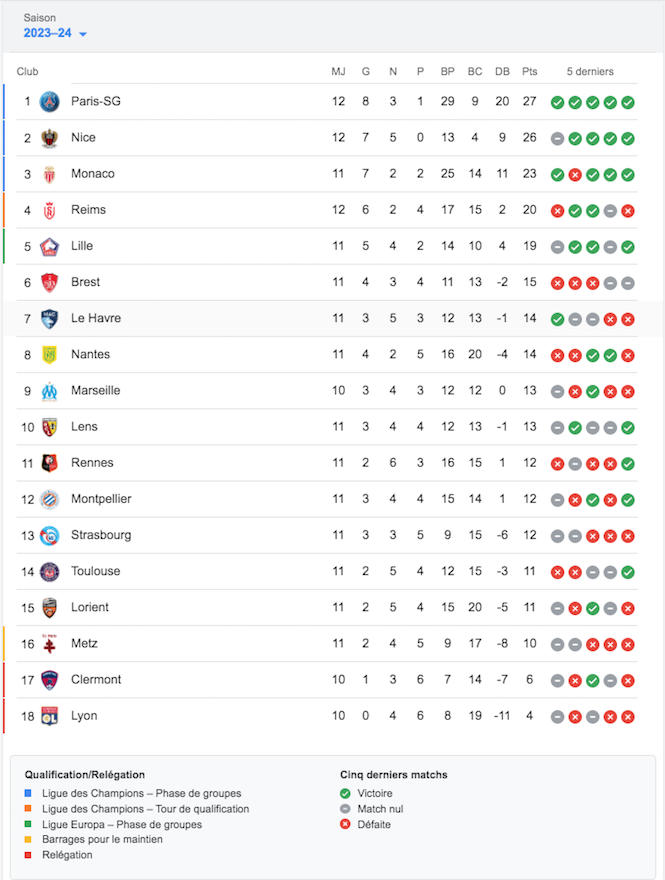Click Le Havre's green victory icon
665x880 pixels.
[557, 319]
